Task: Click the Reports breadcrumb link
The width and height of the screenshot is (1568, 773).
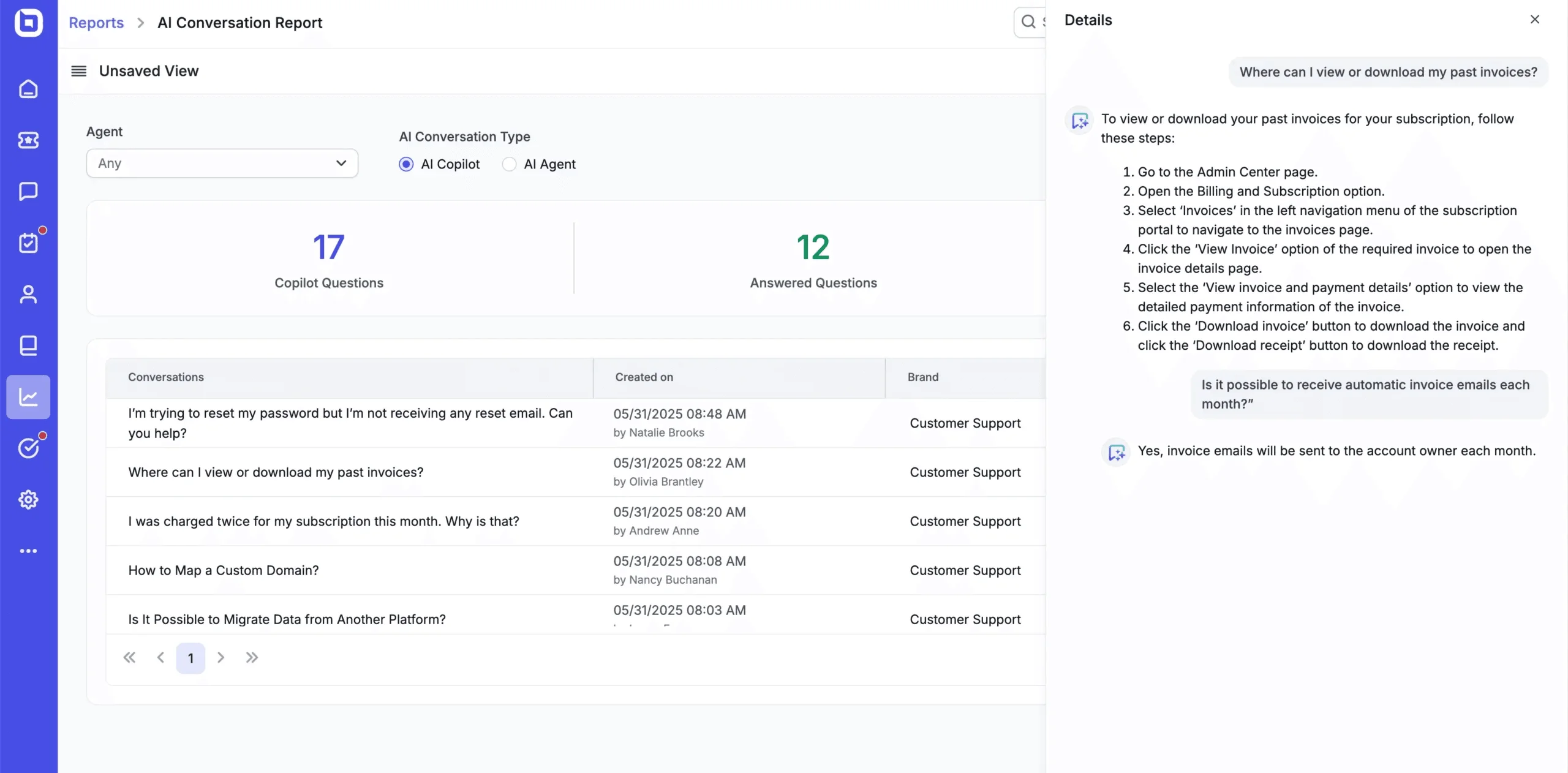Action: tap(96, 23)
